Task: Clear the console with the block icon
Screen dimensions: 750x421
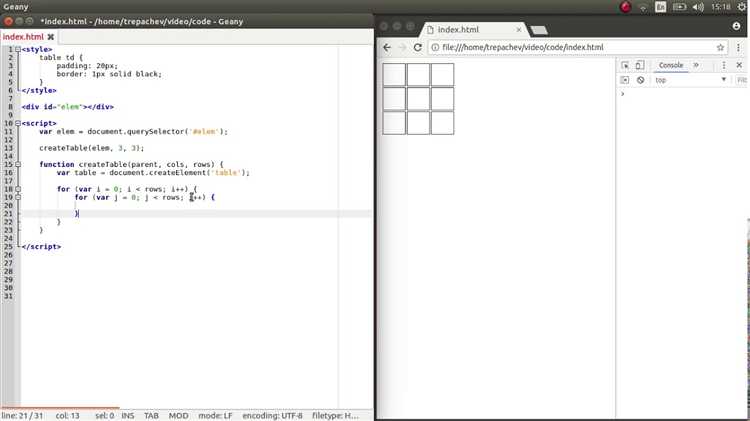Action: pos(640,80)
